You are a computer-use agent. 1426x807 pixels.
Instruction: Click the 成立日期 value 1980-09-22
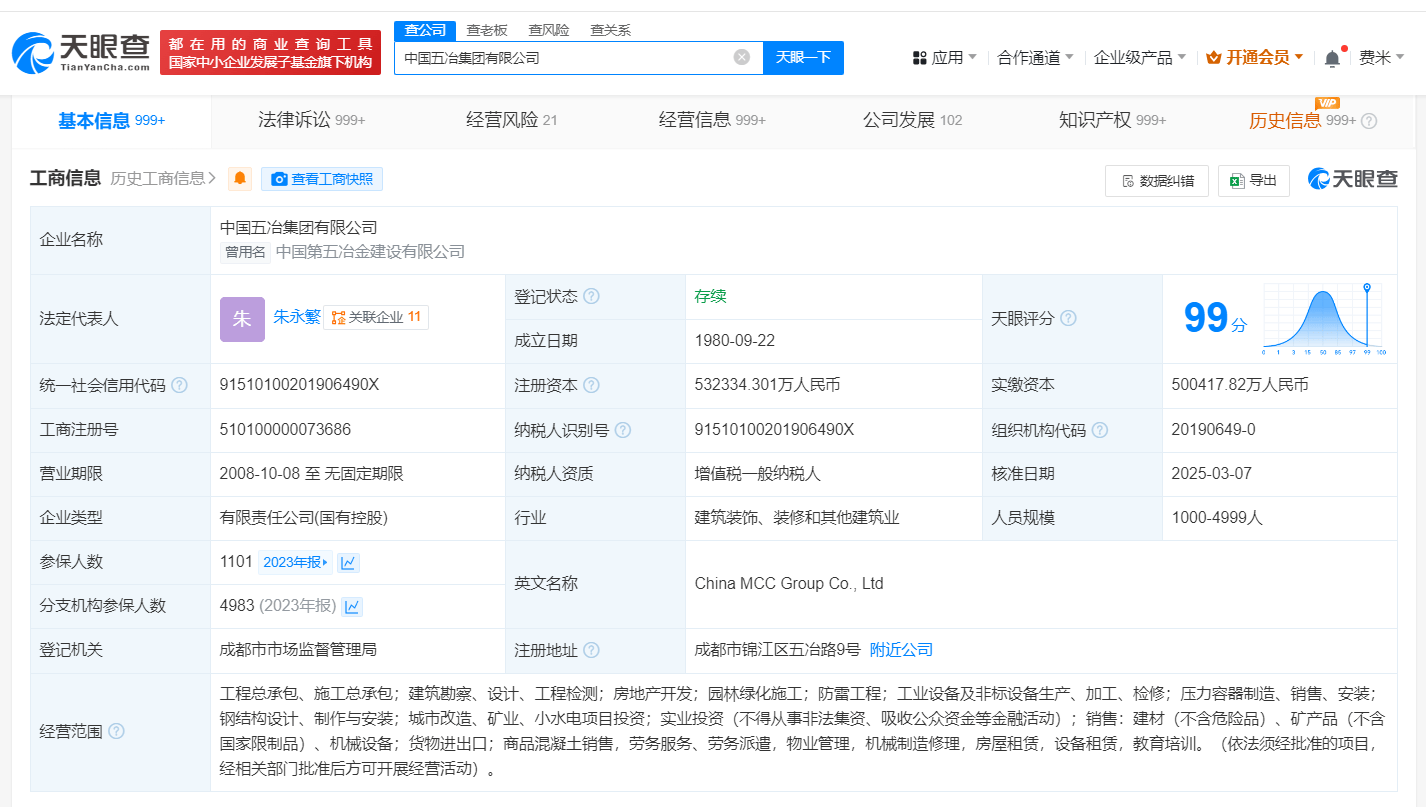coord(735,341)
